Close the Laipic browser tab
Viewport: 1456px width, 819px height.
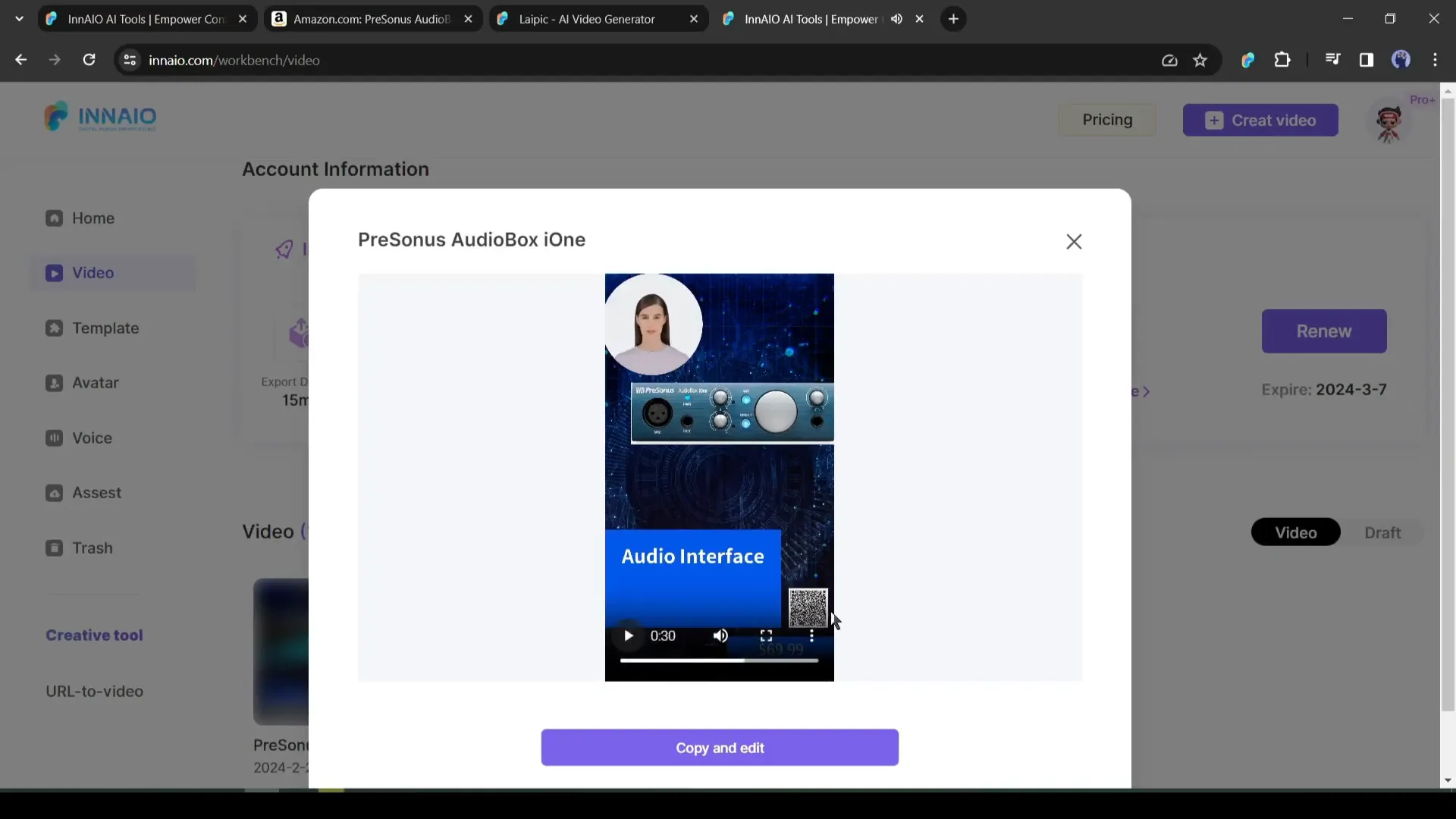click(694, 19)
